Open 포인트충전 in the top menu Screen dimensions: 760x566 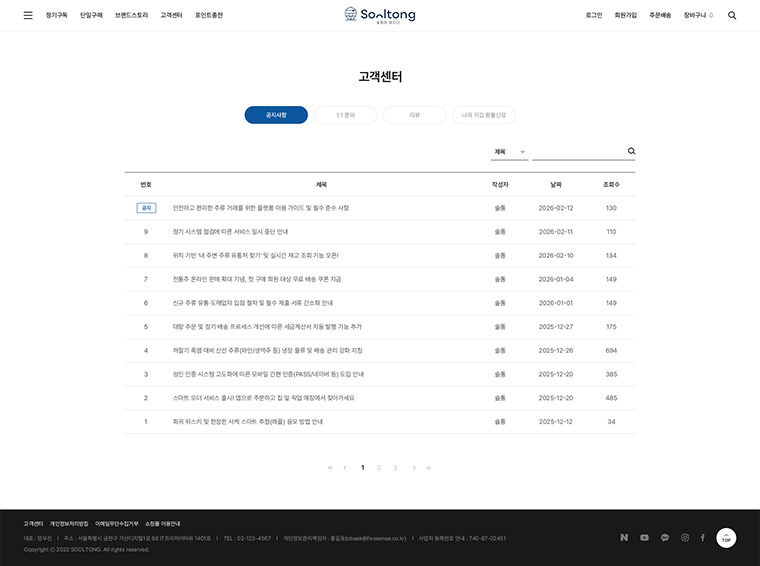[208, 16]
